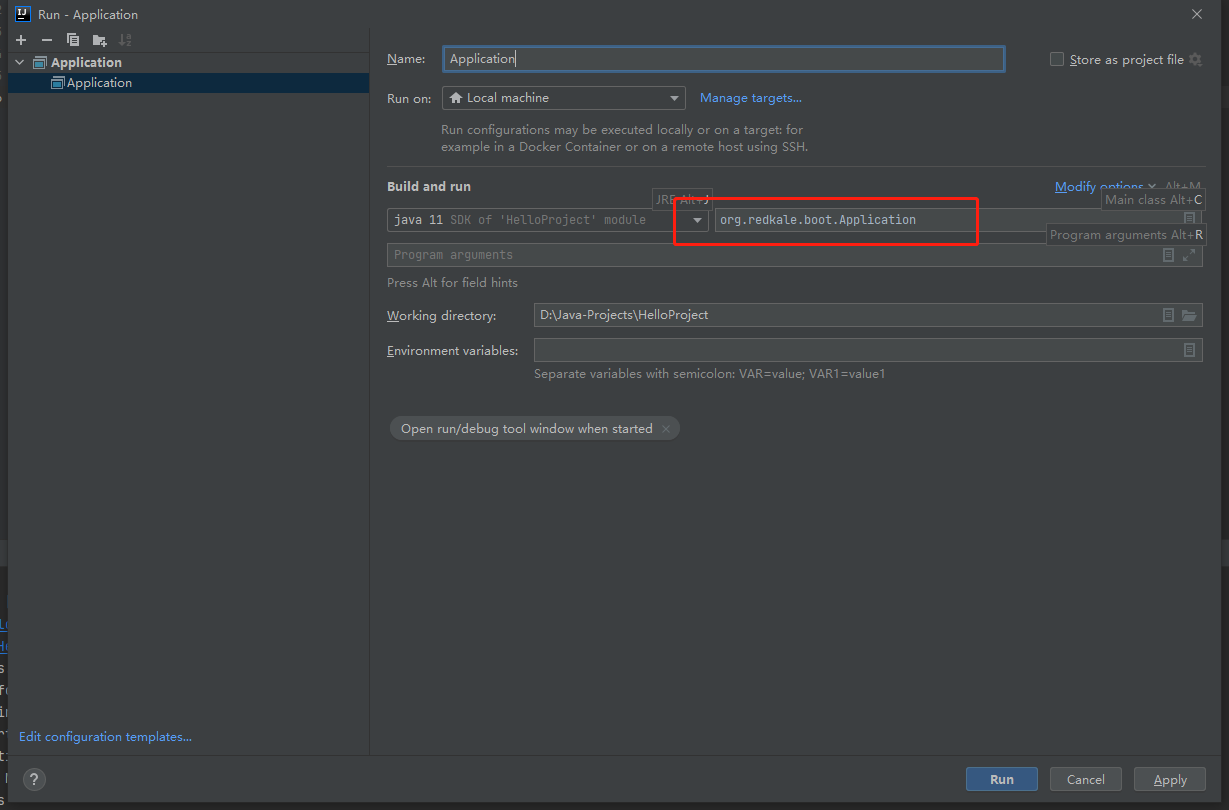Click the Add New Configuration plus icon

[x=21, y=40]
